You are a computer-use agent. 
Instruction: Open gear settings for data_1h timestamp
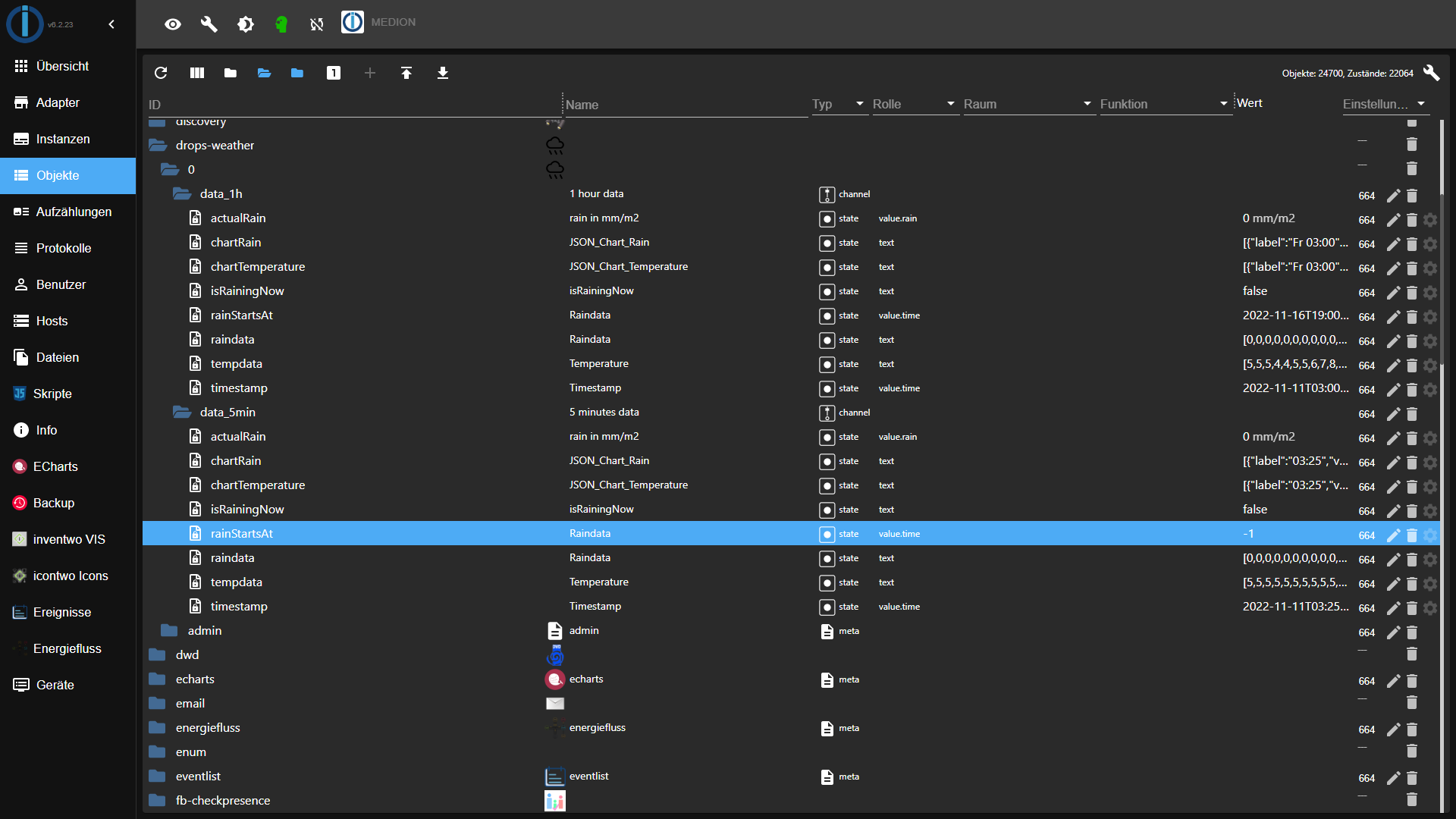pyautogui.click(x=1430, y=390)
